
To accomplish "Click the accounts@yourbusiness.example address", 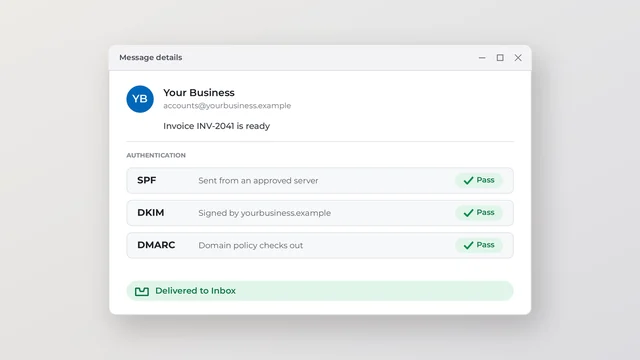I will click(x=227, y=106).
